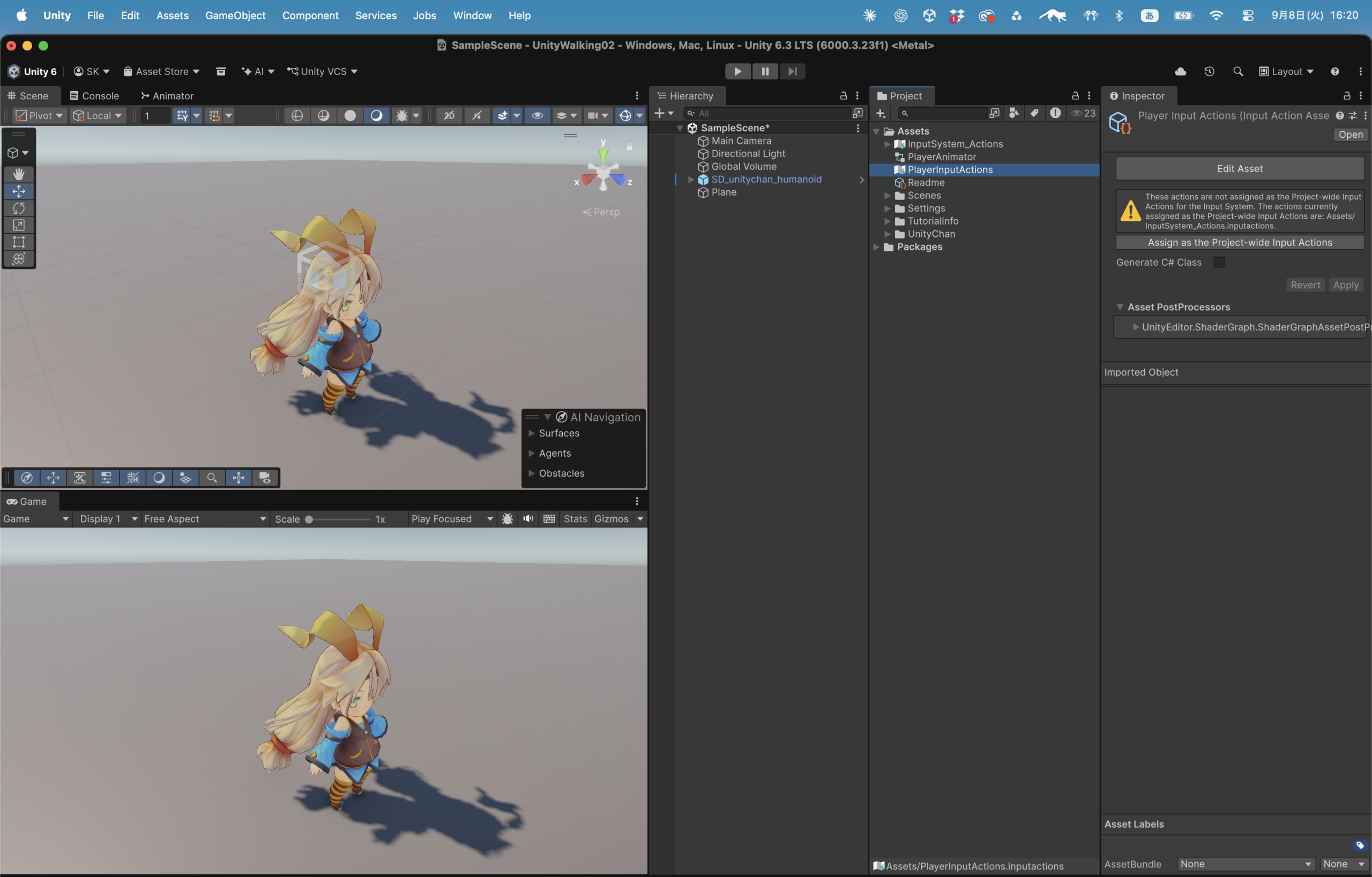
Task: Select the Hand view tool
Action: pos(19,174)
